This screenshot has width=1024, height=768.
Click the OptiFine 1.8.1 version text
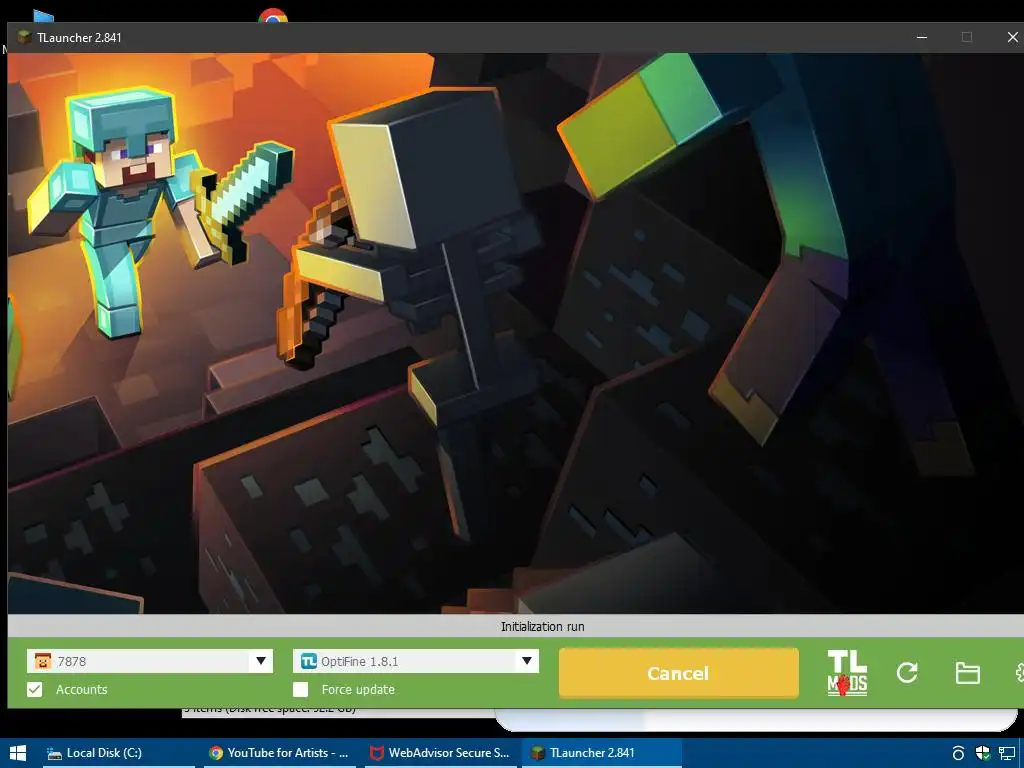point(359,662)
